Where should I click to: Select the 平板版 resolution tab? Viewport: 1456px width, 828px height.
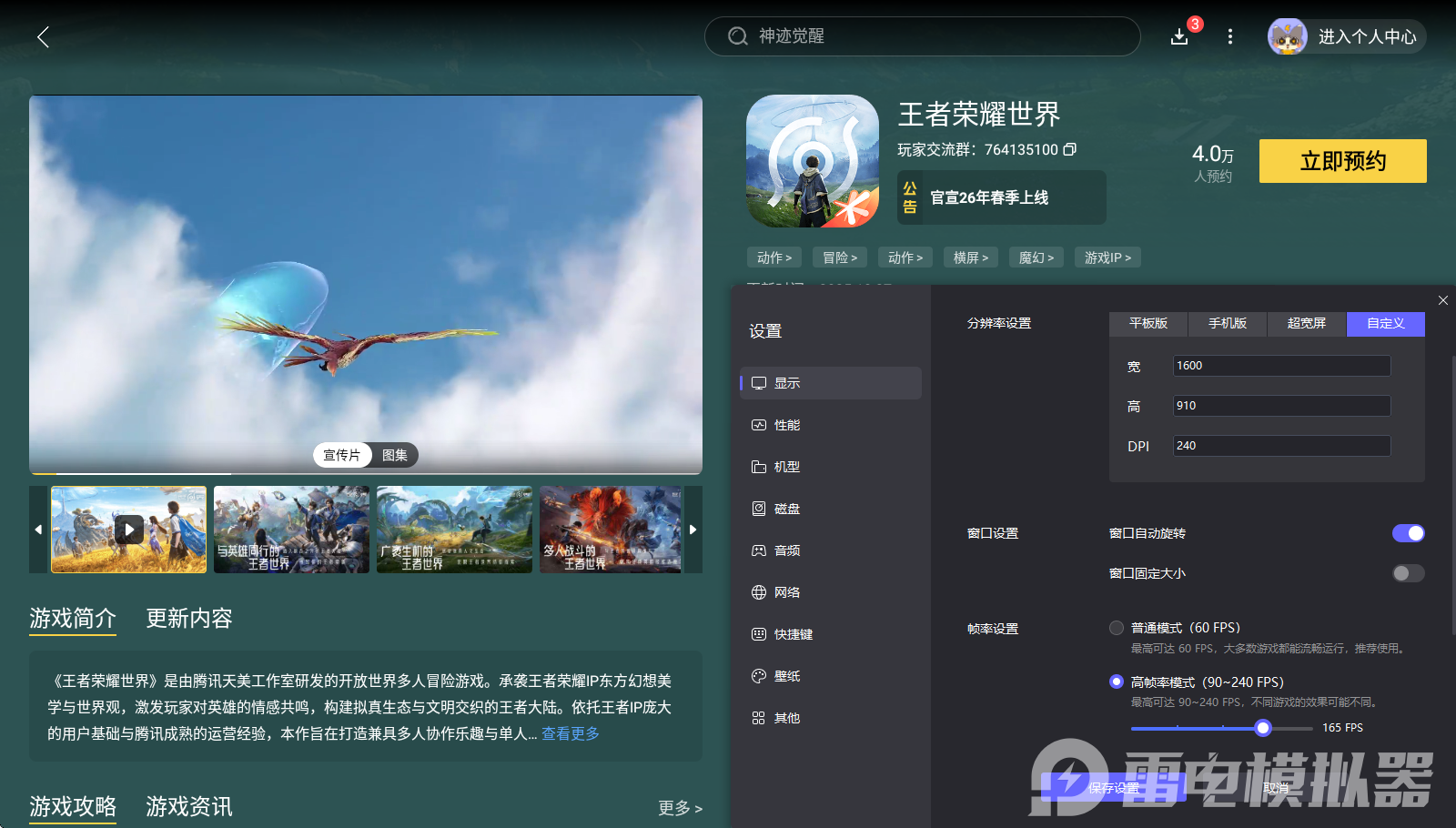coord(1148,324)
